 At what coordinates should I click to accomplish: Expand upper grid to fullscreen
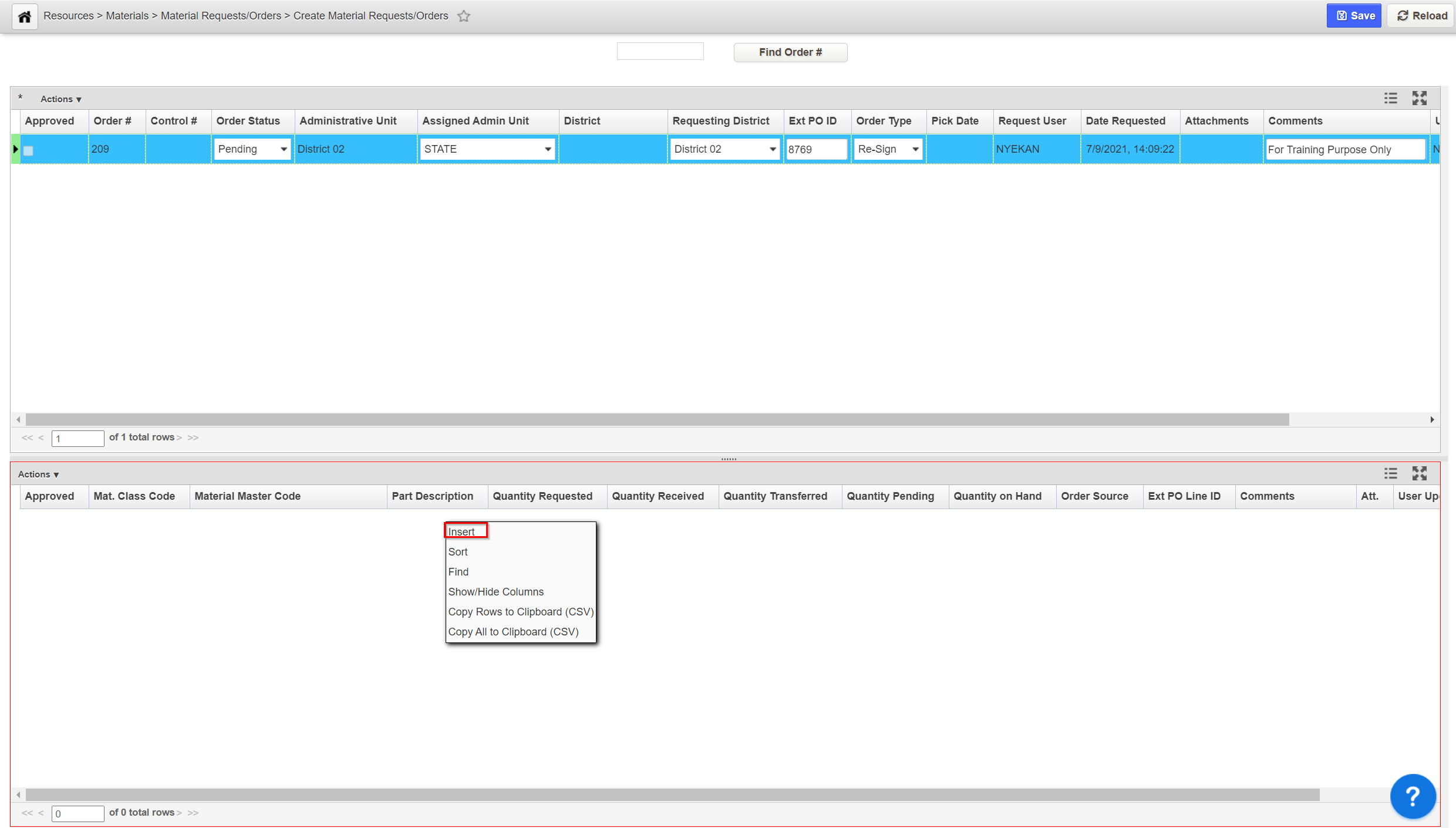pyautogui.click(x=1419, y=98)
